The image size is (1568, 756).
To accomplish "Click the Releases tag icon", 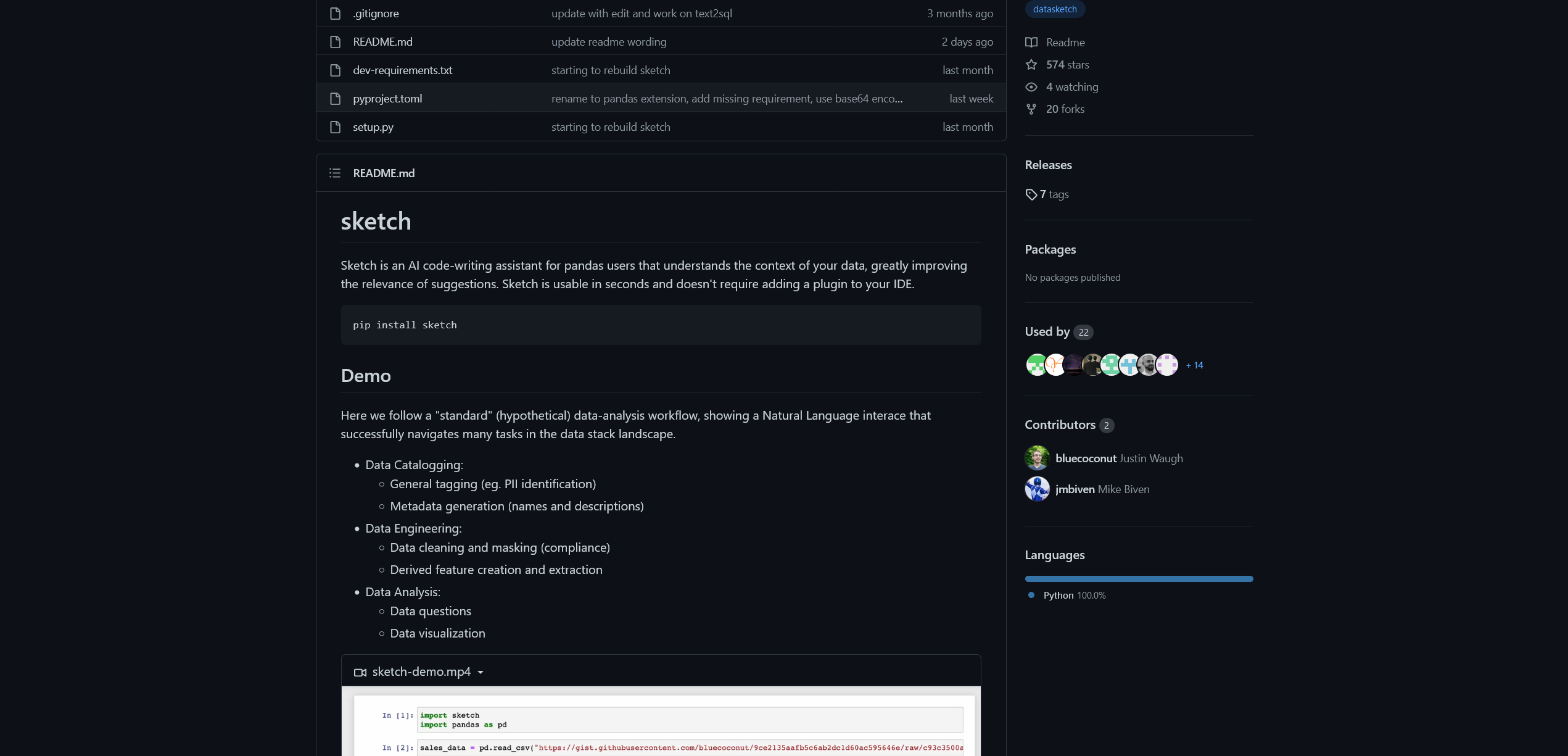I will point(1031,194).
